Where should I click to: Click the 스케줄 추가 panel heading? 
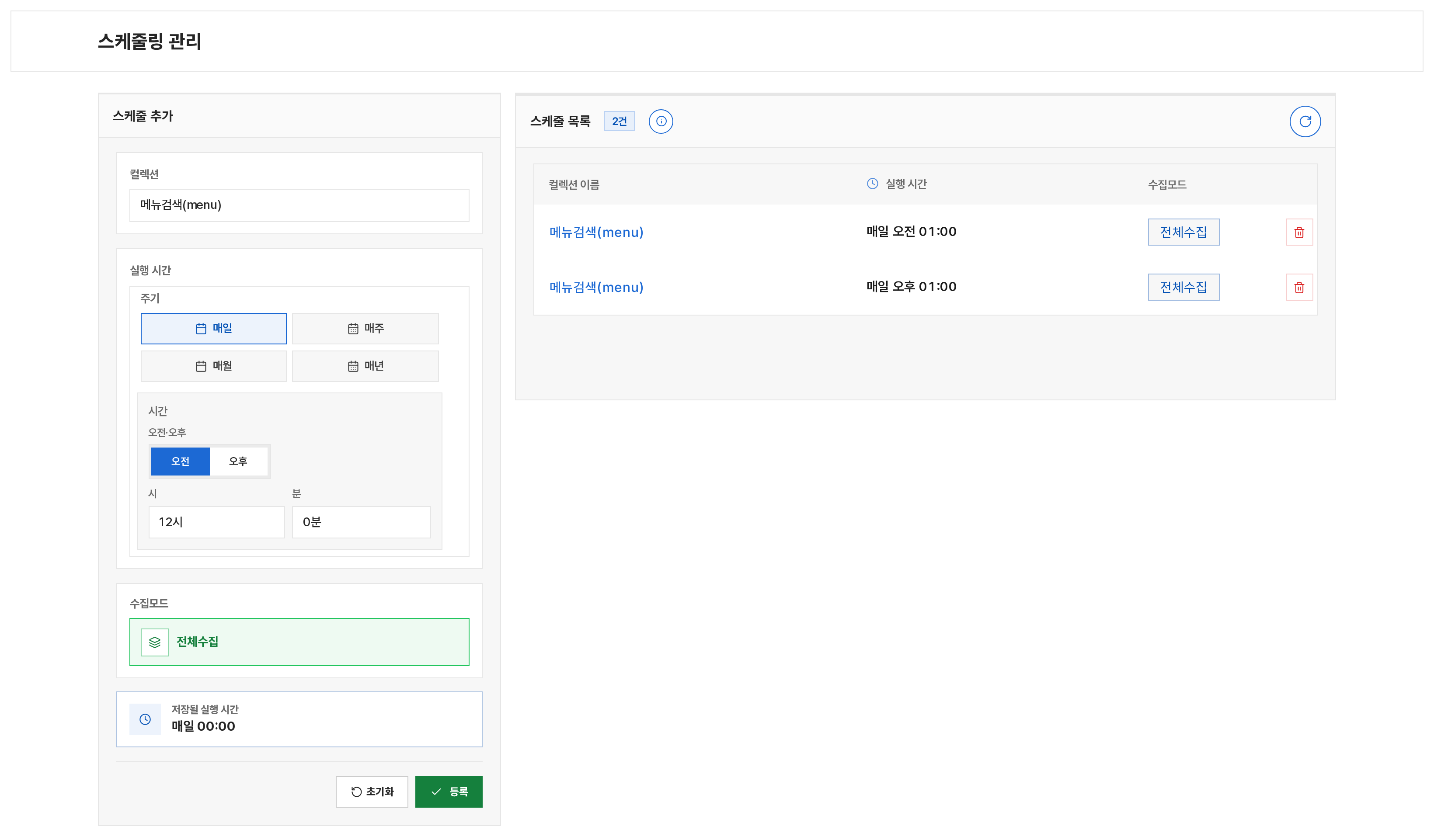click(x=143, y=116)
